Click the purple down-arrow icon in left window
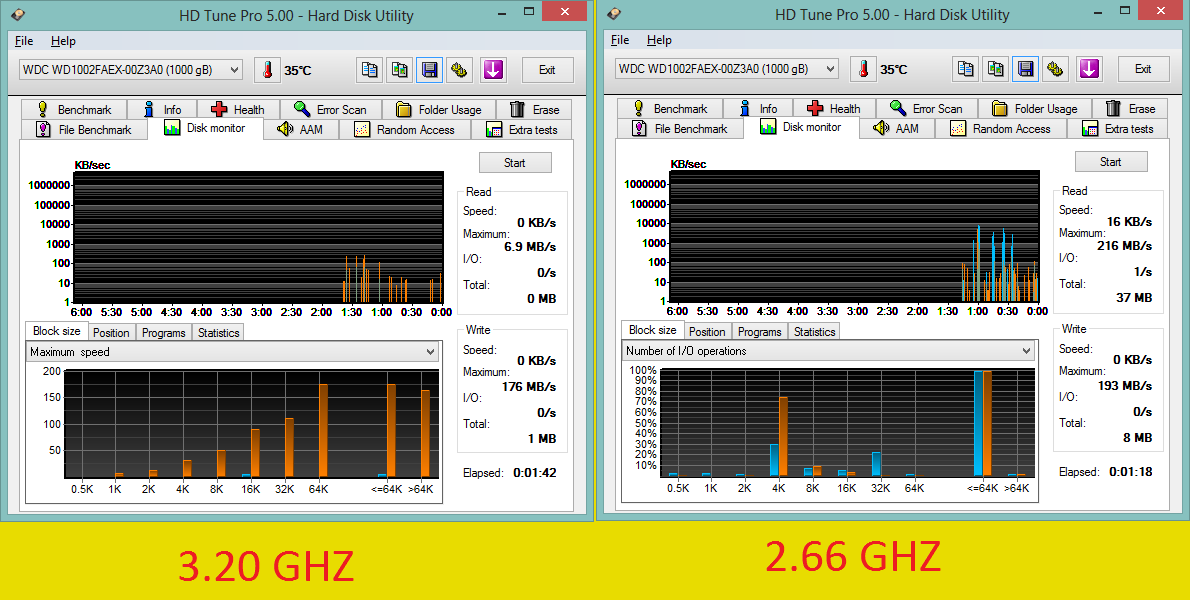 [493, 70]
